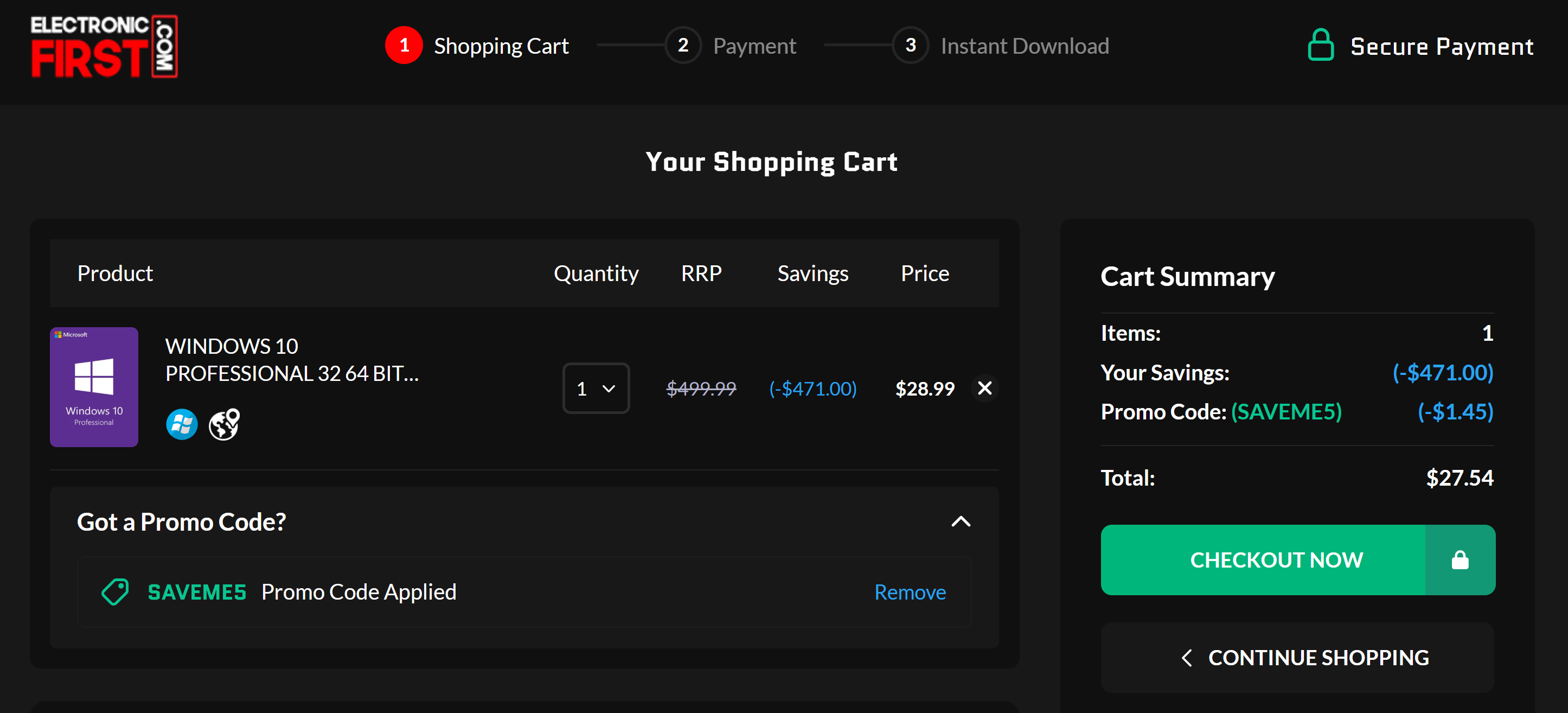The width and height of the screenshot is (1568, 713).
Task: Click the Secure Payment text
Action: [1442, 46]
